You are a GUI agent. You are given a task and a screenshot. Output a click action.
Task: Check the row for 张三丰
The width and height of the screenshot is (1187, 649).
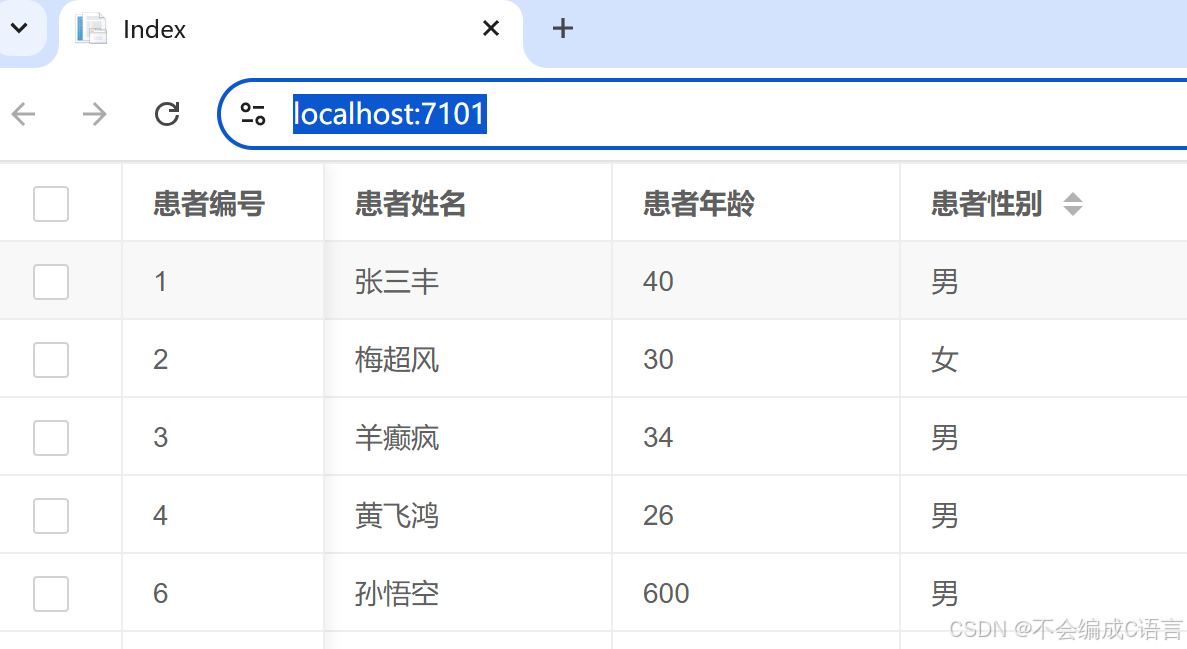(x=51, y=282)
